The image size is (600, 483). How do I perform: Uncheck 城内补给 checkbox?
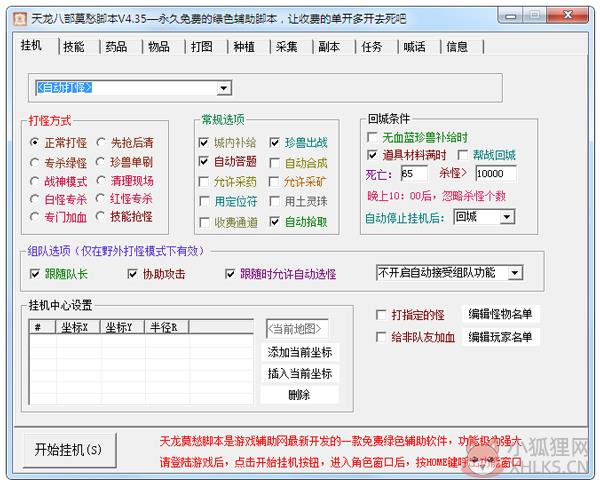click(204, 143)
